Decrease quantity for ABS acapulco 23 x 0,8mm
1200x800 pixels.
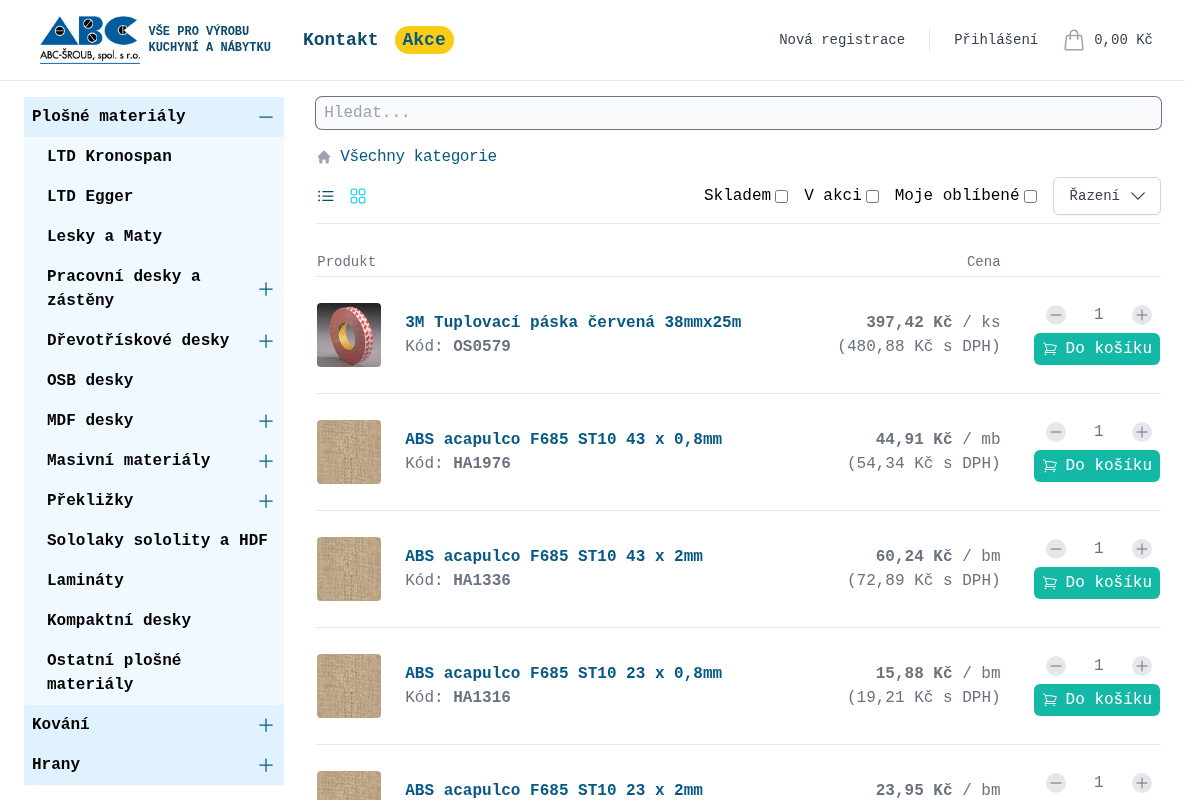[x=1056, y=666]
